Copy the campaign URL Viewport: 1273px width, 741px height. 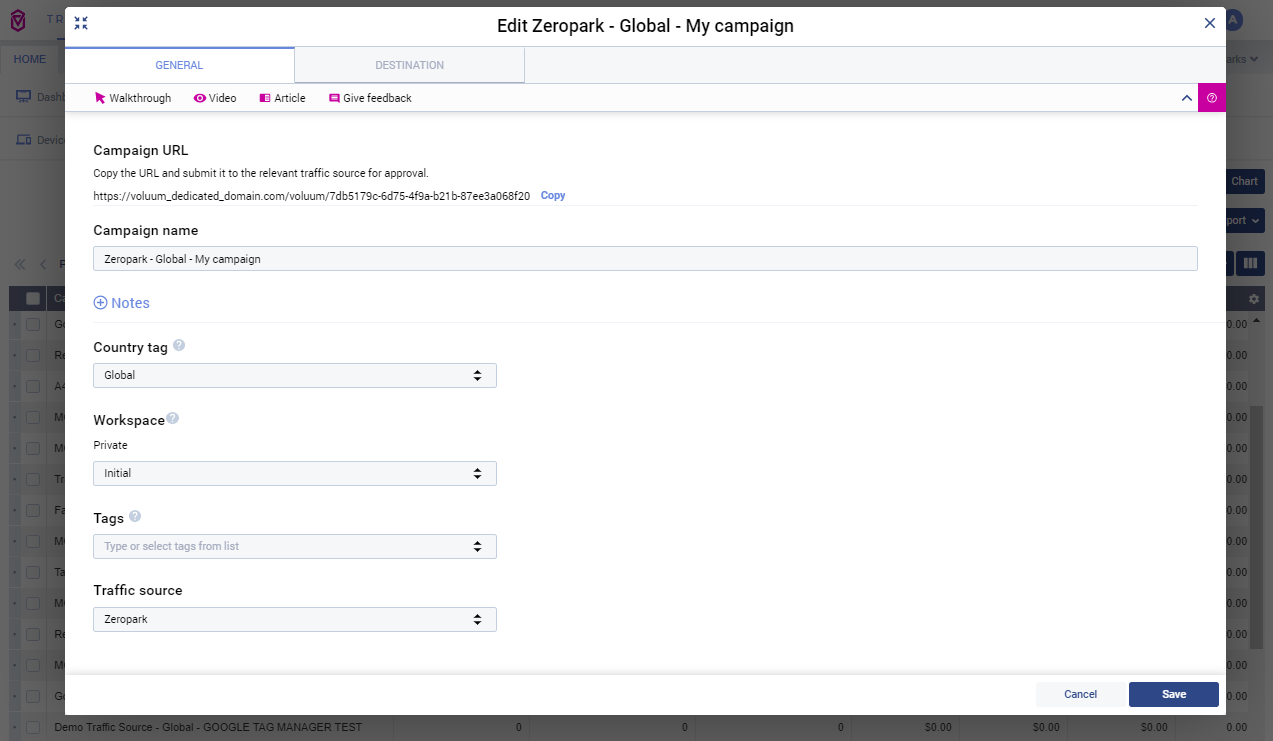point(553,196)
